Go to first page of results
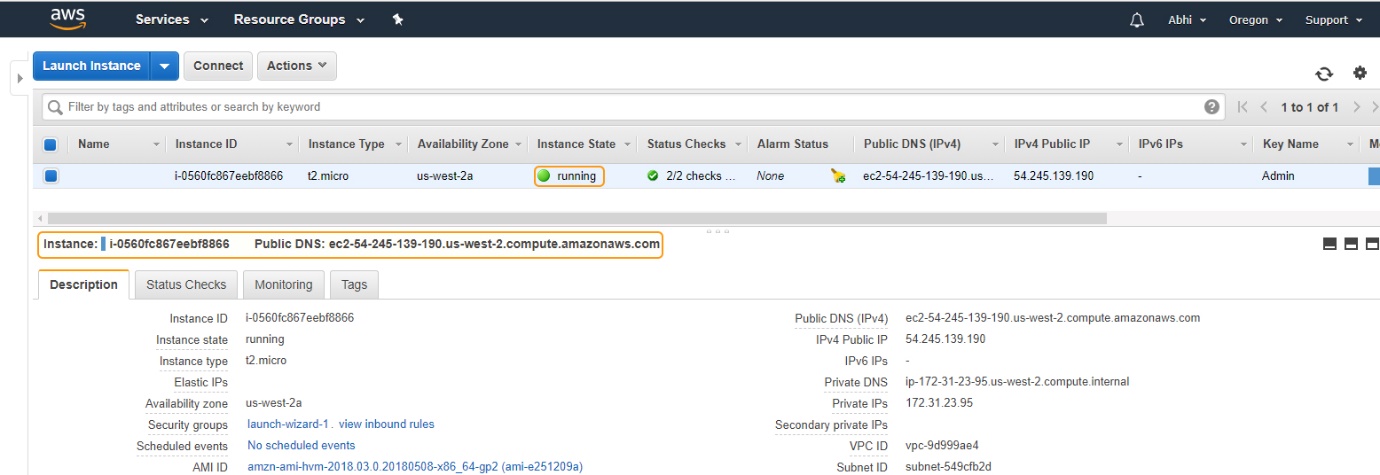The height and width of the screenshot is (475, 1380). click(x=1243, y=107)
